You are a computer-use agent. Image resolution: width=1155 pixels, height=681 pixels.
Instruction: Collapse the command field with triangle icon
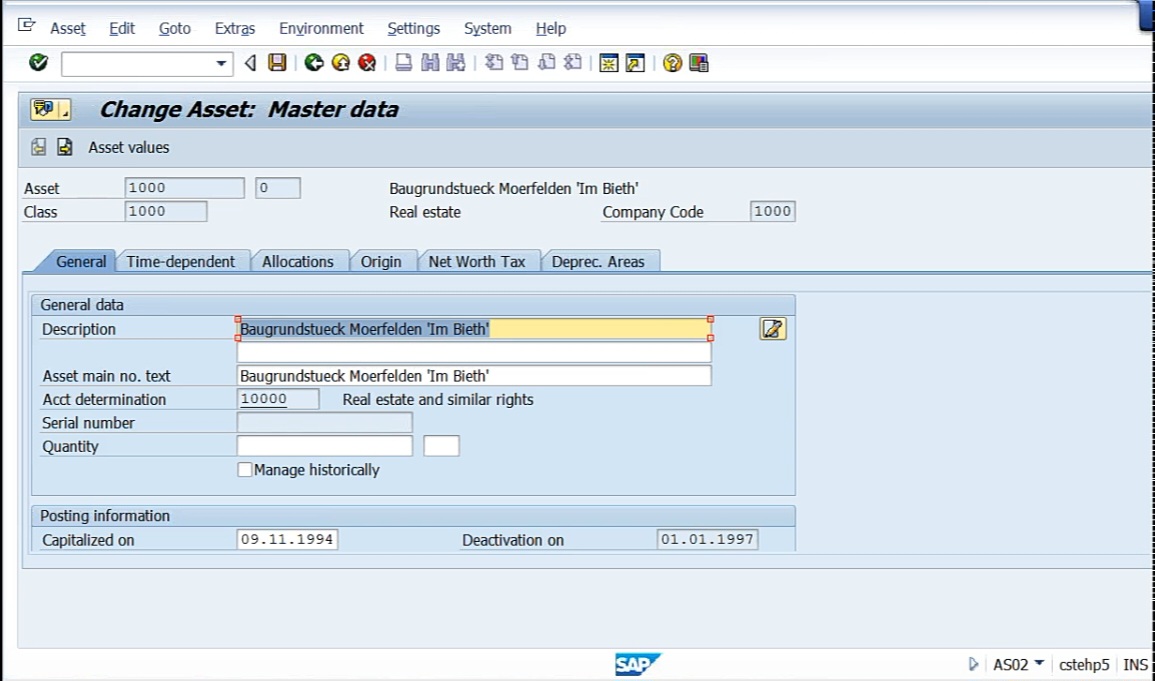click(250, 63)
